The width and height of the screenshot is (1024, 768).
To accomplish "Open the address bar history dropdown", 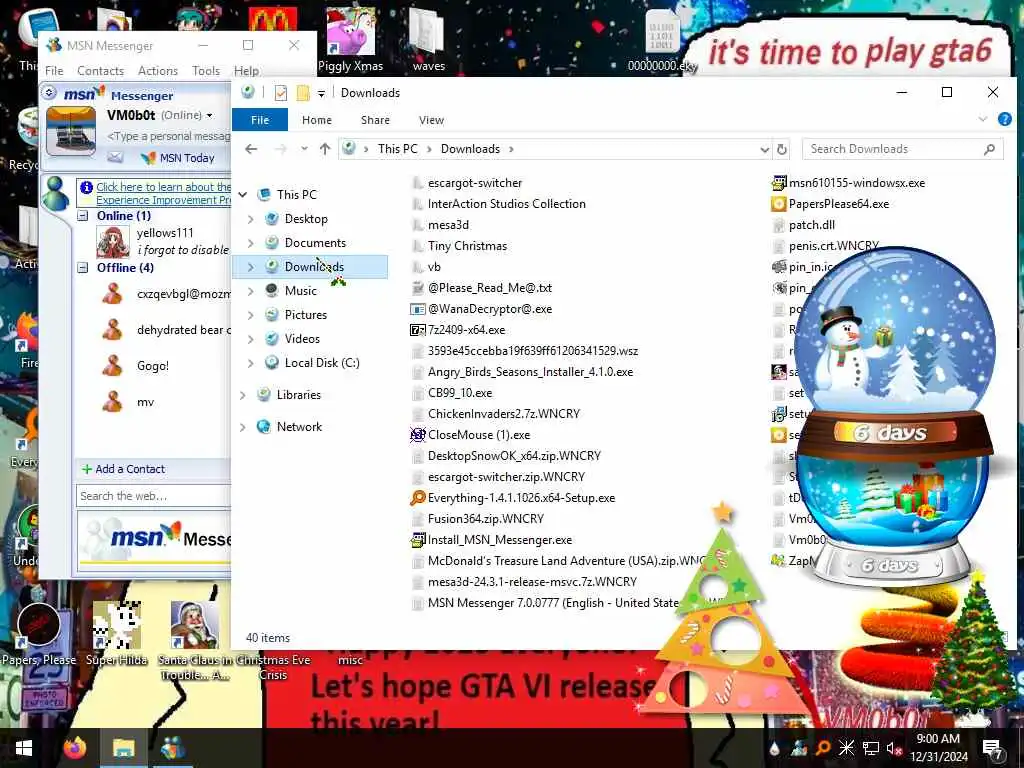I will tap(765, 150).
